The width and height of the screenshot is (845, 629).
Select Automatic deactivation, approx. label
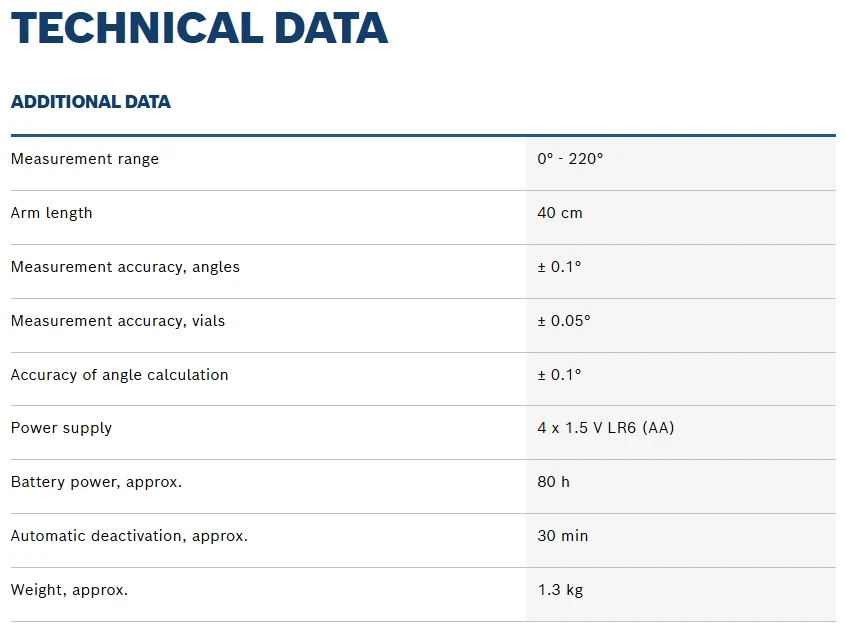[x=129, y=536]
